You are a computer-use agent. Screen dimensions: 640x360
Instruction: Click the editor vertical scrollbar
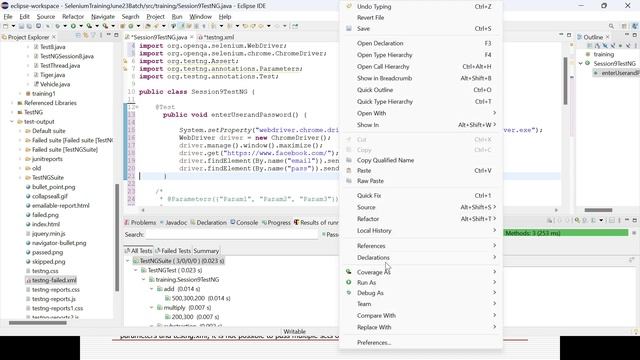(x=565, y=81)
